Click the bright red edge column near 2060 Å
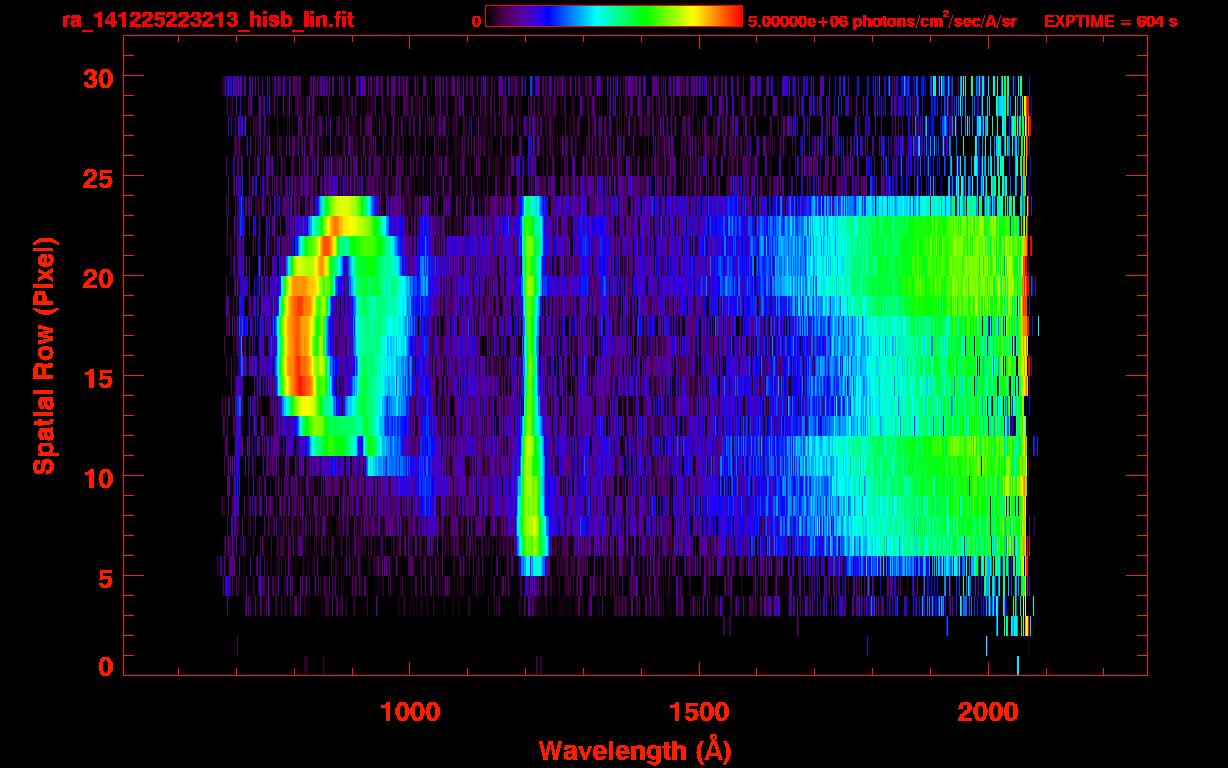This screenshot has width=1228, height=768. [x=1026, y=365]
